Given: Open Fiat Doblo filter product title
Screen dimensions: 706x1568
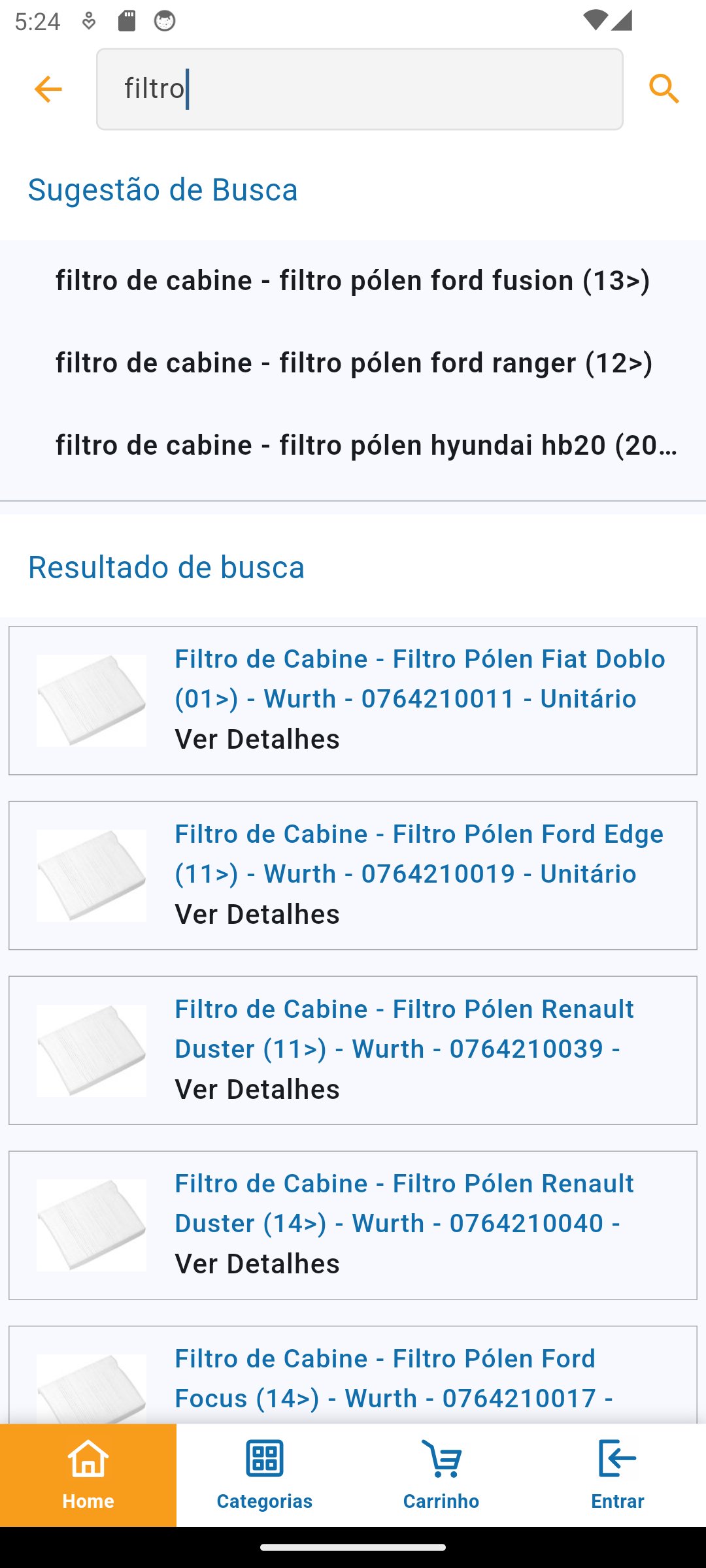Looking at the screenshot, I should (x=420, y=678).
